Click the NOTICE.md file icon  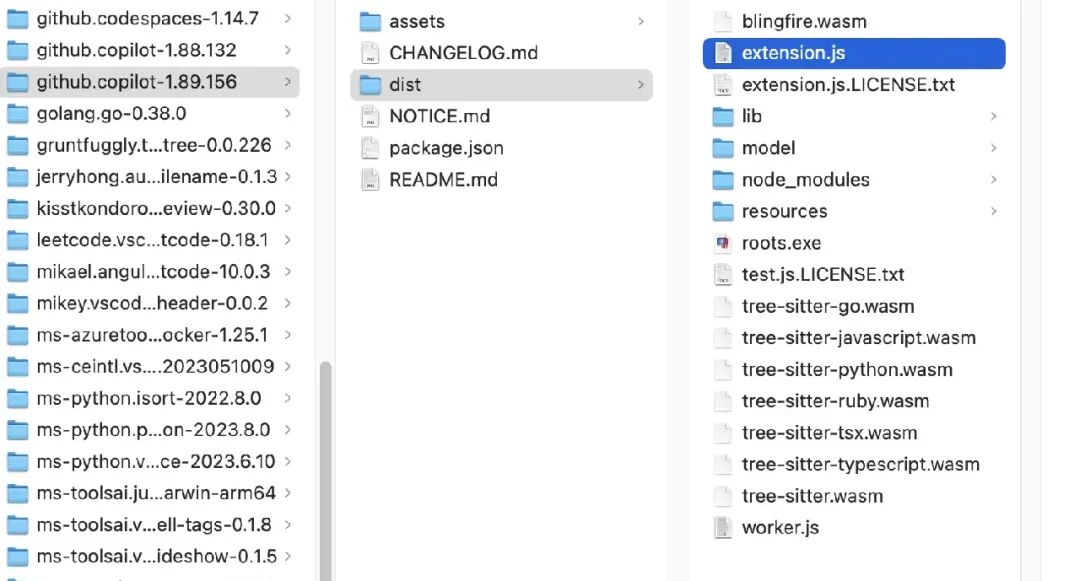371,116
